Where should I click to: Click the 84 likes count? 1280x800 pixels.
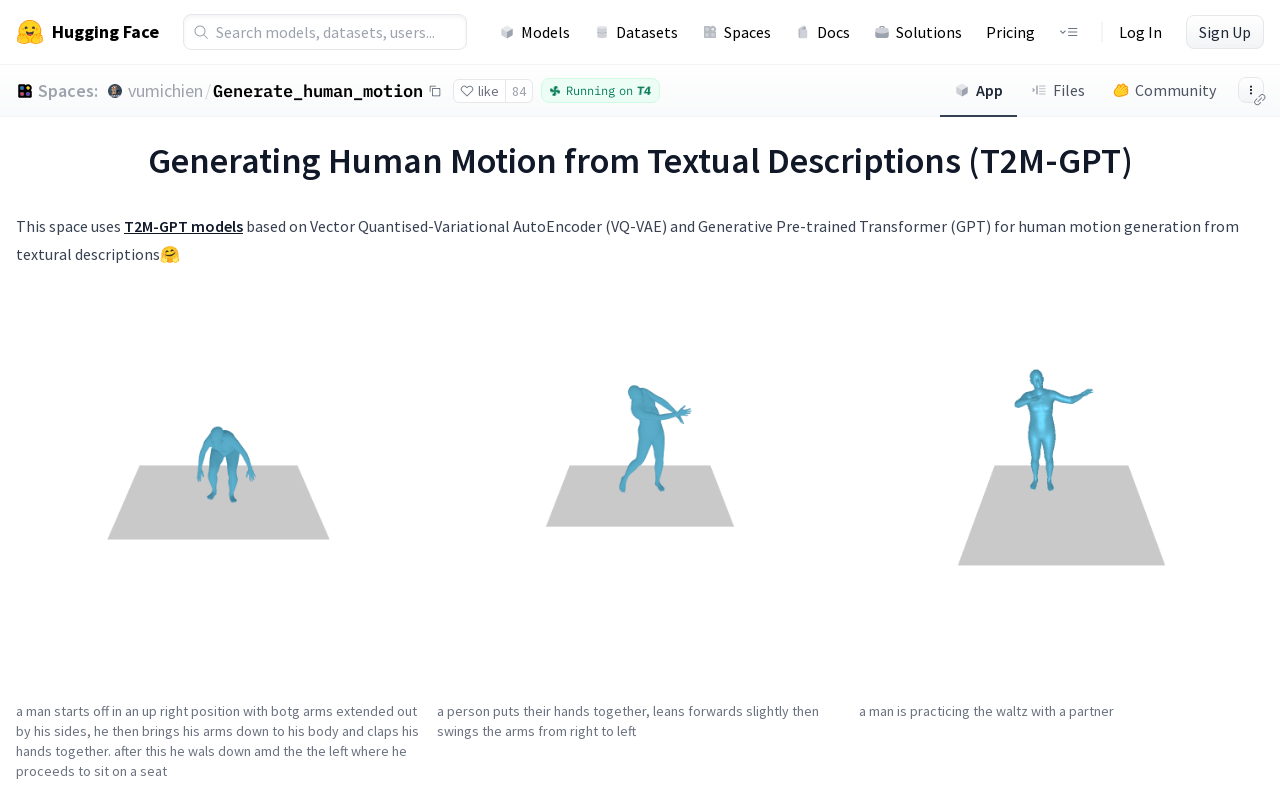pyautogui.click(x=519, y=91)
